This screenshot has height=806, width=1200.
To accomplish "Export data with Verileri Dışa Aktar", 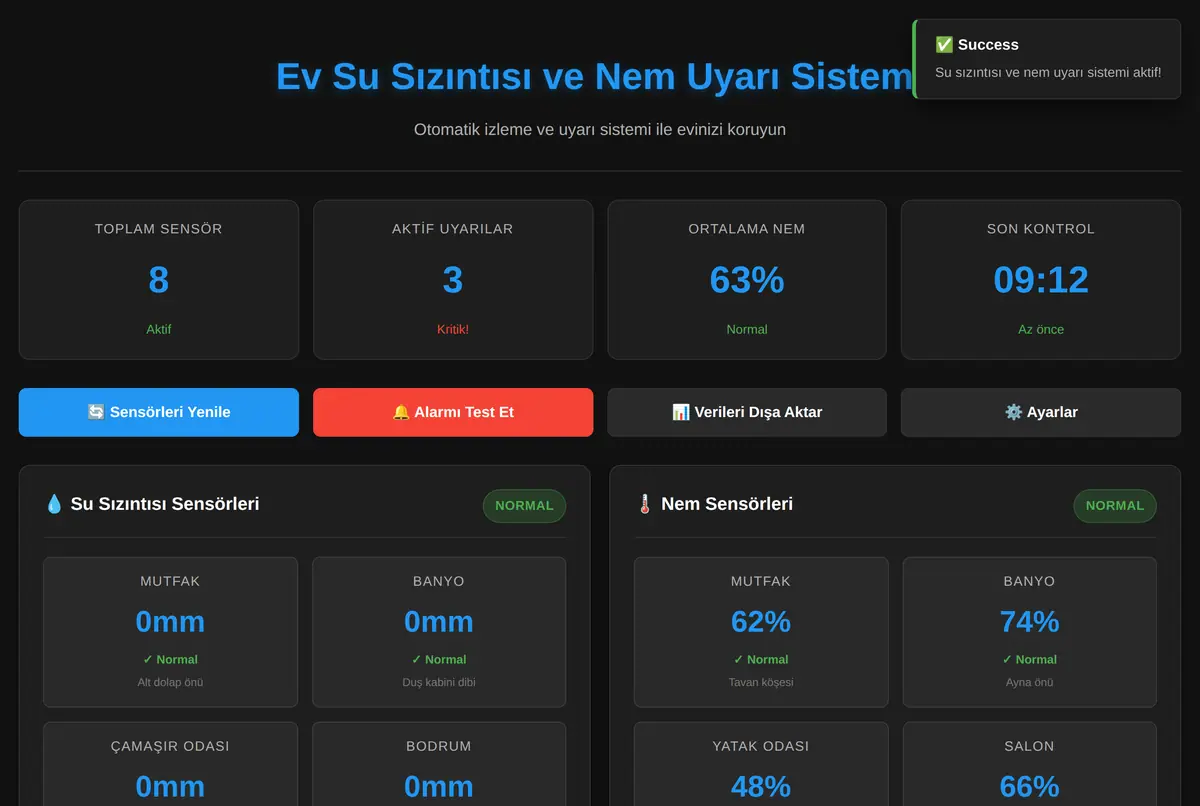I will pyautogui.click(x=747, y=412).
